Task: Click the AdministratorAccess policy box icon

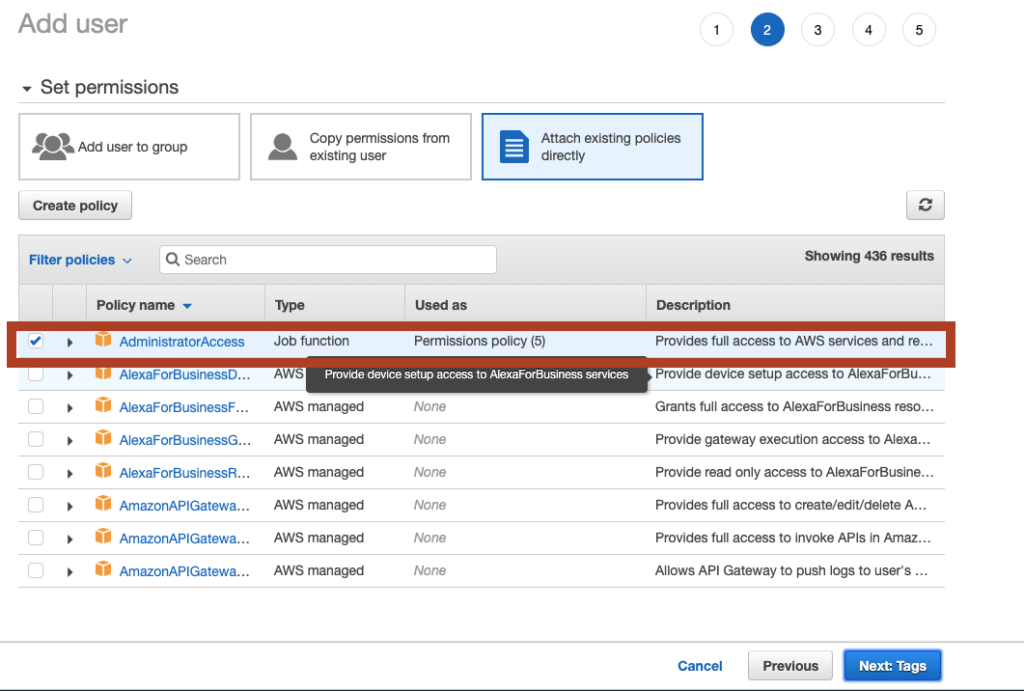Action: tap(103, 339)
